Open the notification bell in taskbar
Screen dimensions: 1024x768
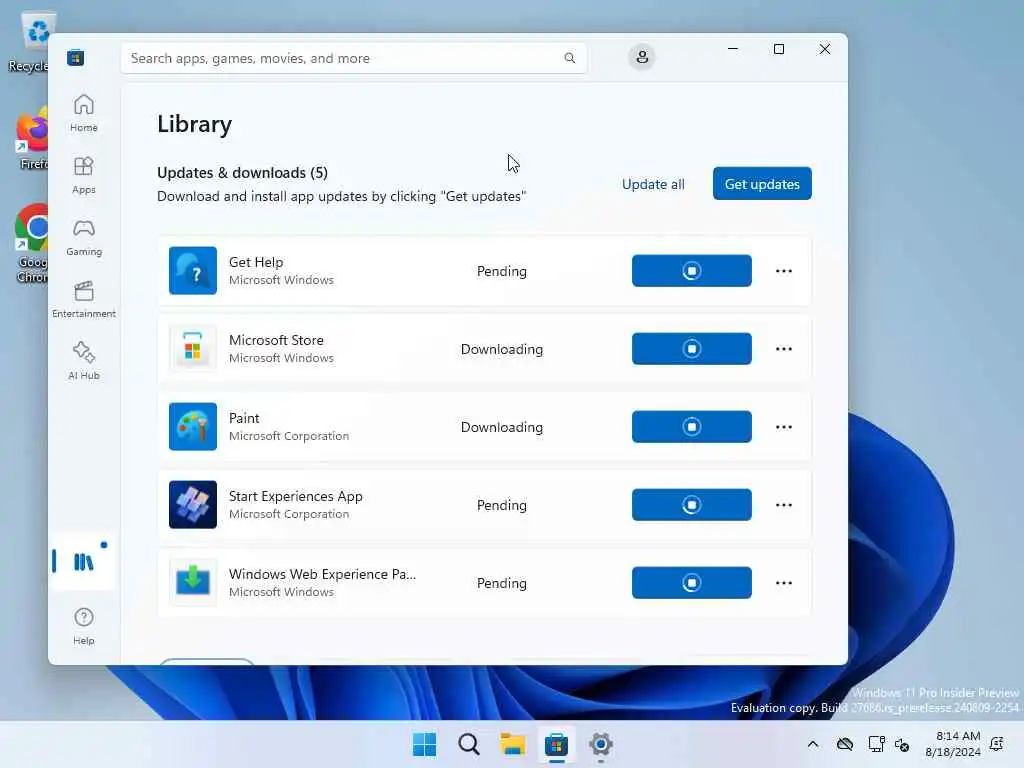[x=997, y=744]
